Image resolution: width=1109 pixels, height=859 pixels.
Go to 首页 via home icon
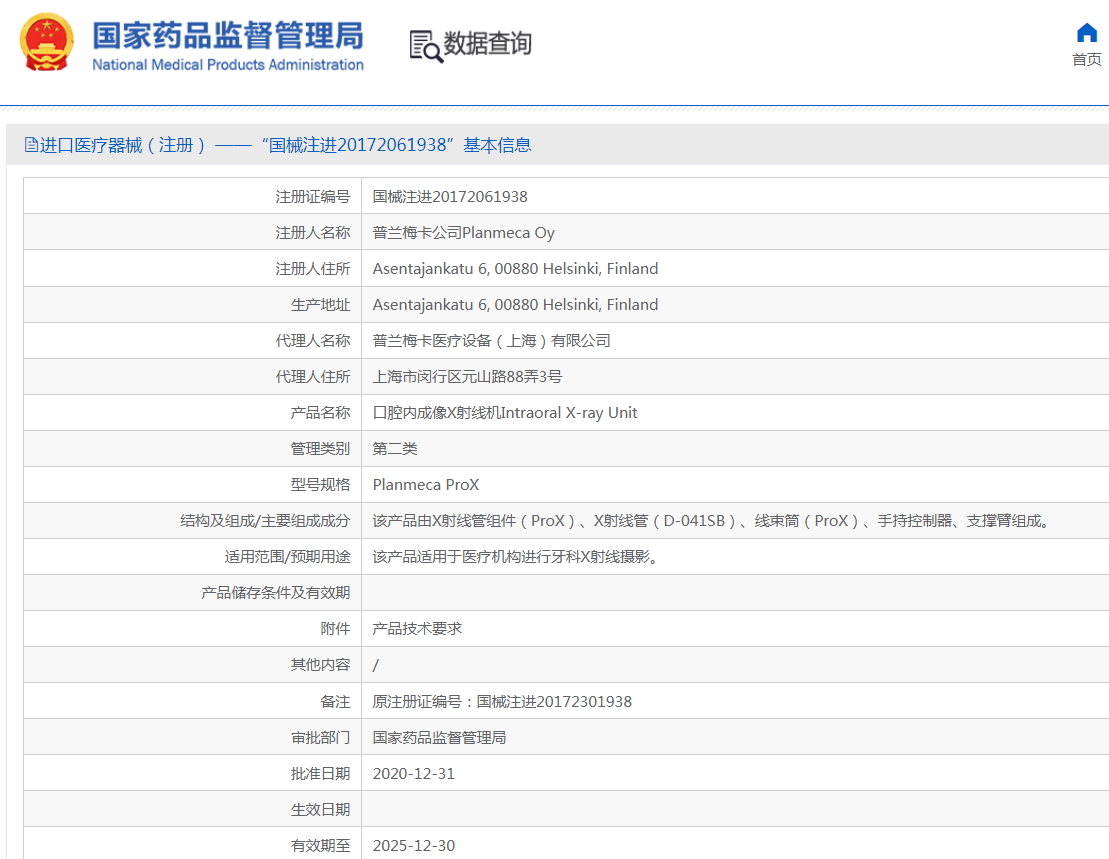point(1086,33)
